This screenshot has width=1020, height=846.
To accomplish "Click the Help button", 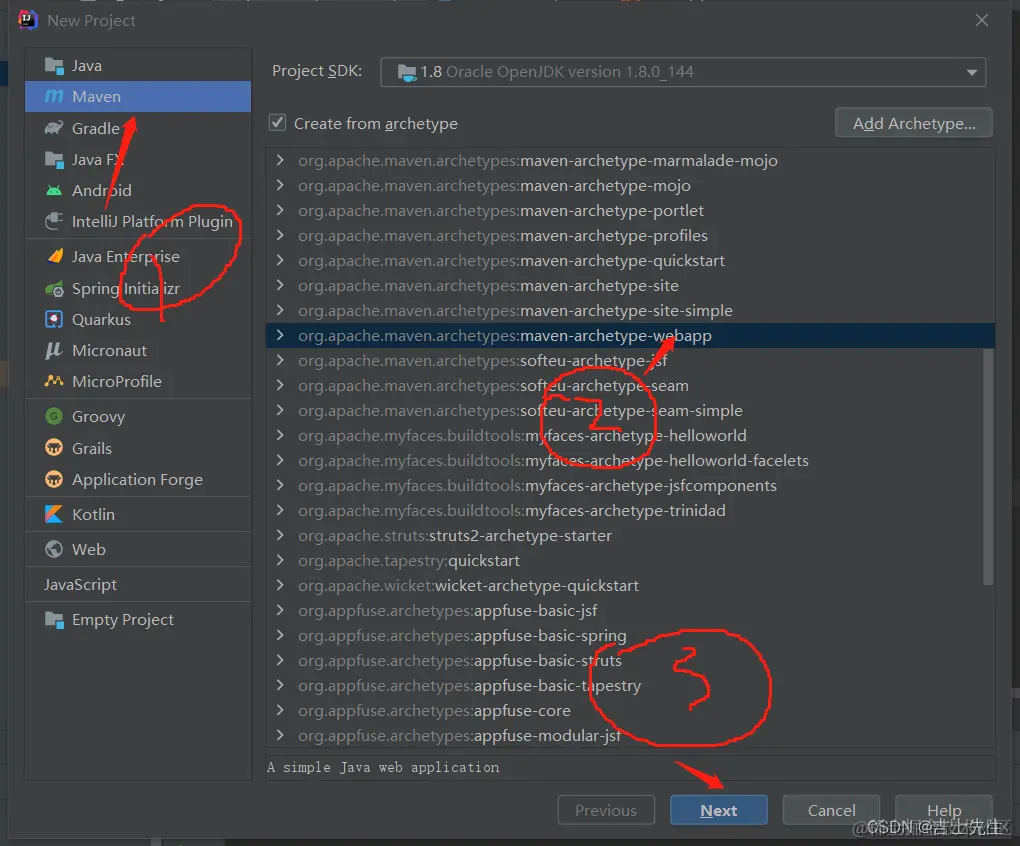I will [x=944, y=810].
